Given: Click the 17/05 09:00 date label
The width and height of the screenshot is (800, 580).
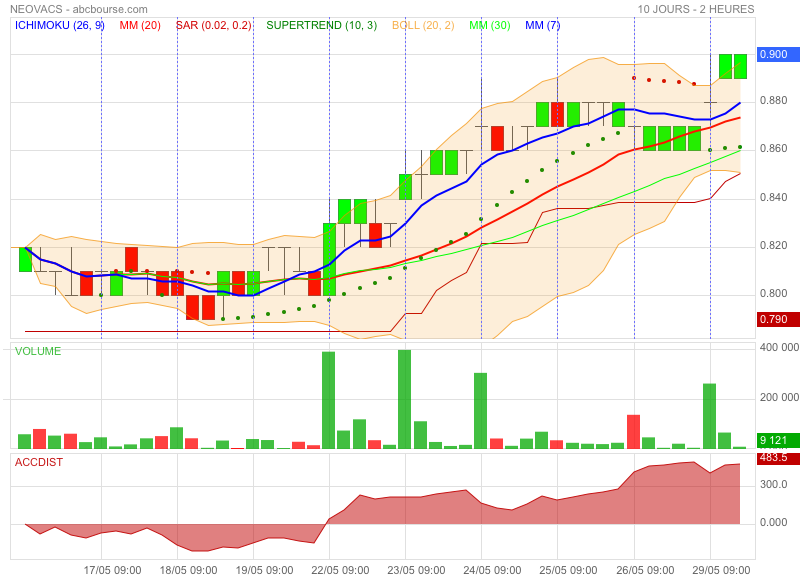Looking at the screenshot, I should 112,570.
